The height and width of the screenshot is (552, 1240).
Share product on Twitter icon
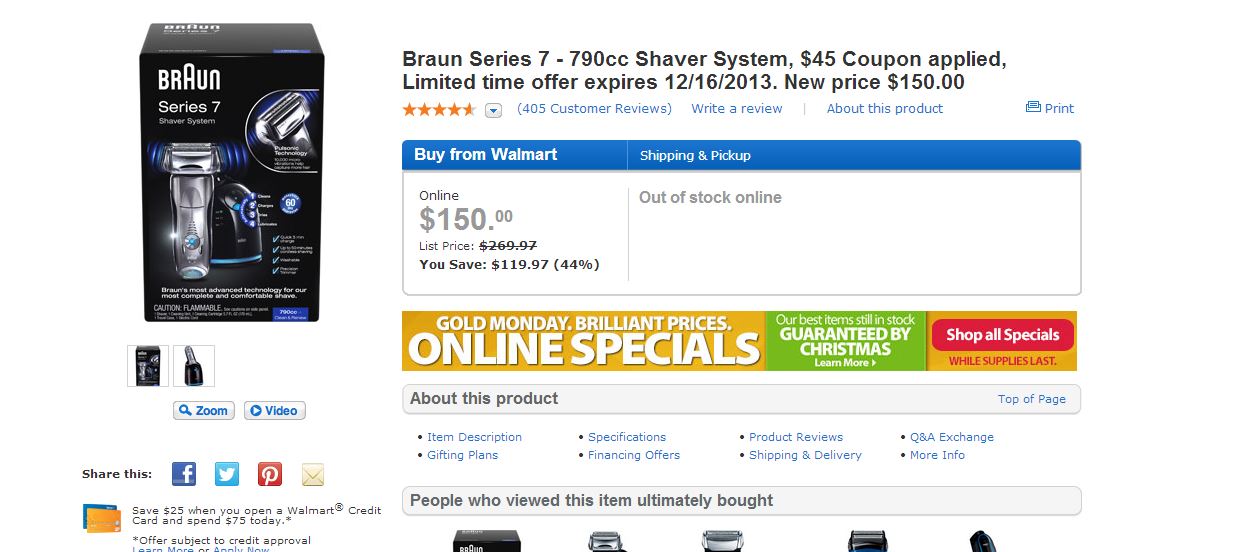pos(227,474)
